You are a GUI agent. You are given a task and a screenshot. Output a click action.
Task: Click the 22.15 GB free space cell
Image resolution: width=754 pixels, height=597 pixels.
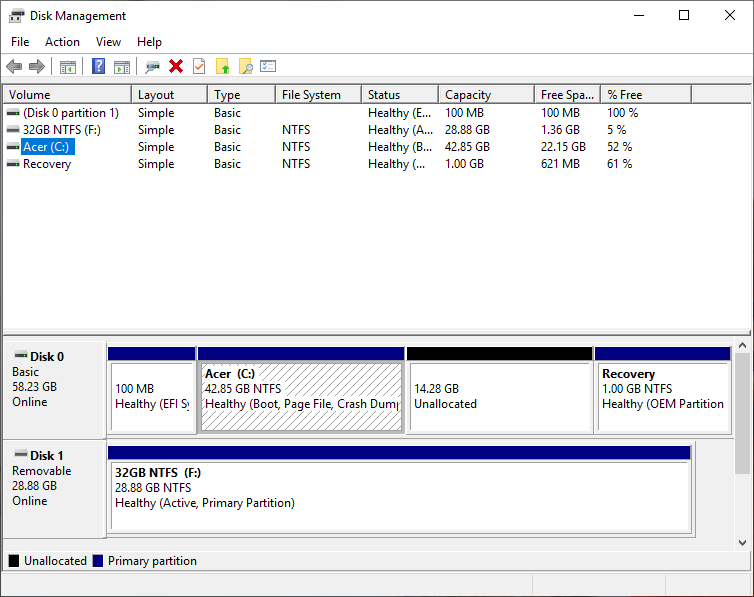point(563,147)
